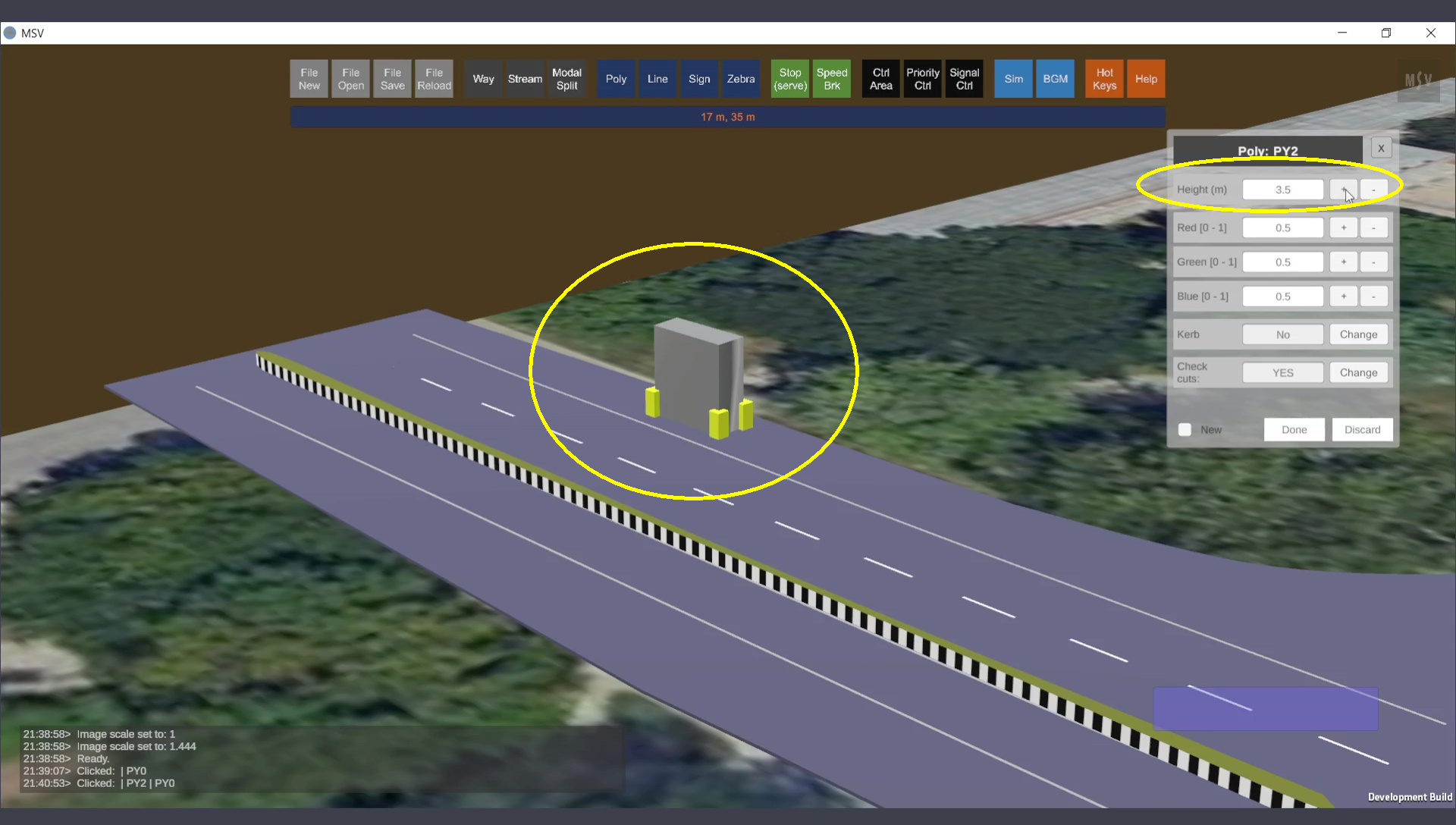Increase the Blue value with plus
This screenshot has height=825, width=1456.
click(x=1343, y=296)
